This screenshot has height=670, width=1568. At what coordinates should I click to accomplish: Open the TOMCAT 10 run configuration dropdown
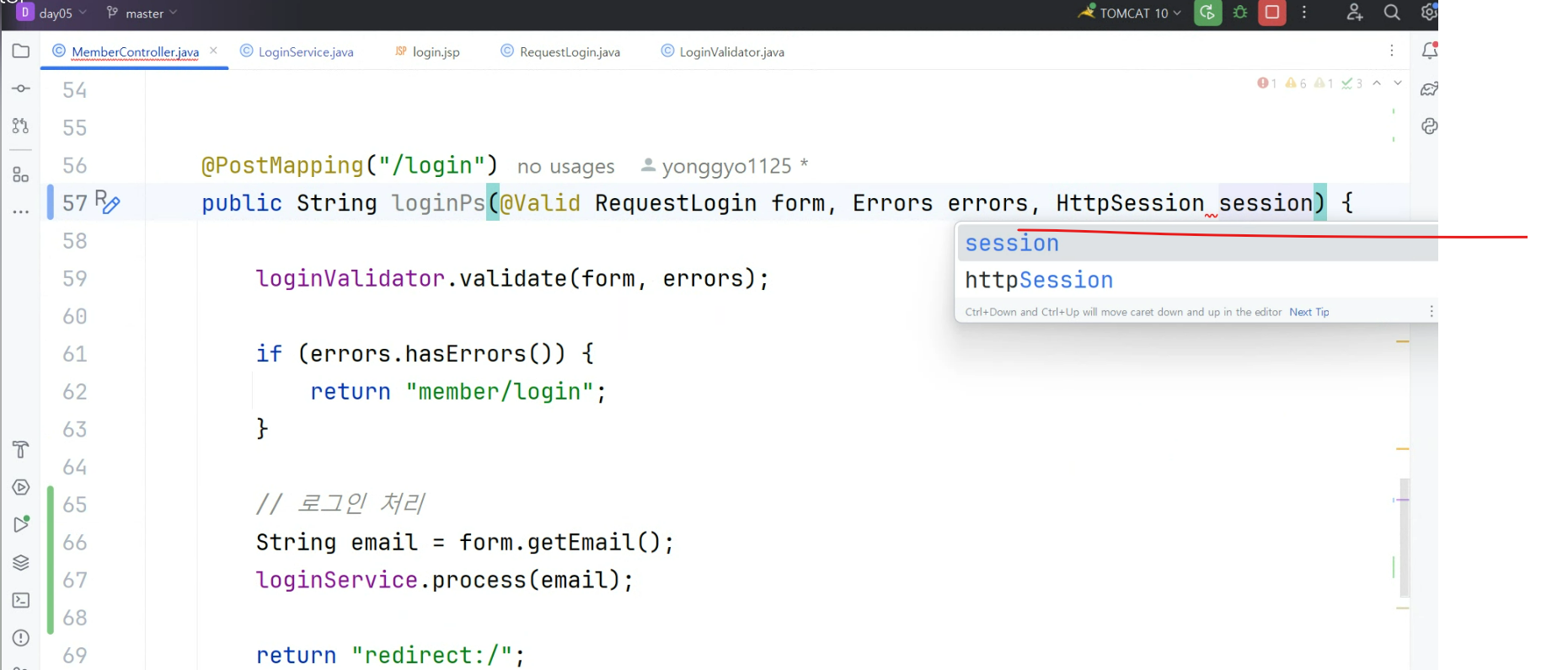[1131, 13]
